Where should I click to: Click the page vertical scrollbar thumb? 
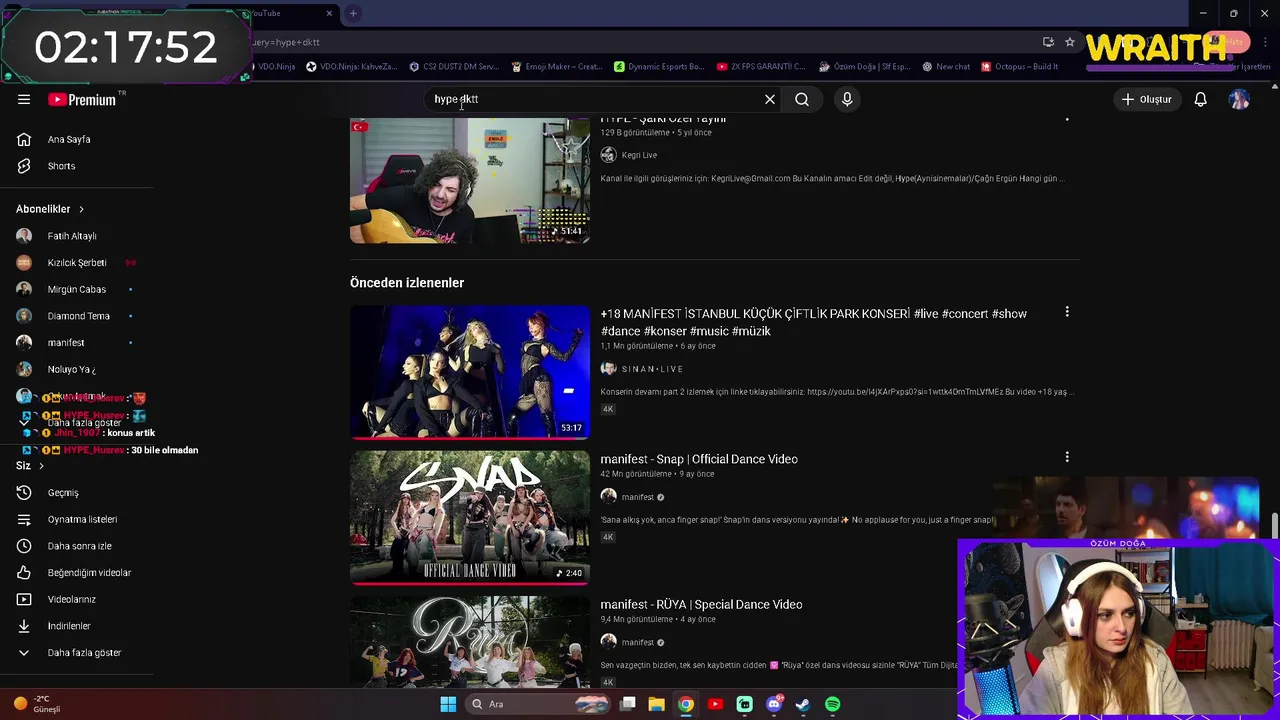pos(1274,525)
